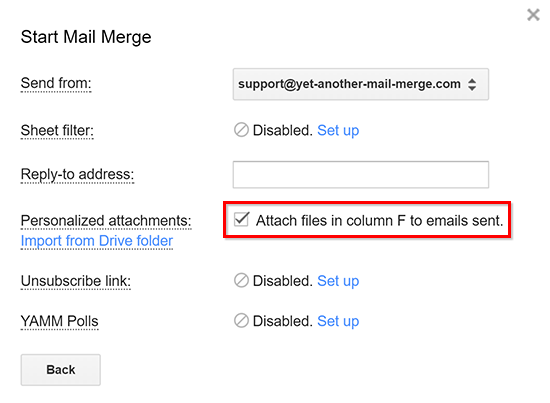Viewport: 550px width, 403px height.
Task: Open Import from Drive folder link
Action: (x=97, y=241)
